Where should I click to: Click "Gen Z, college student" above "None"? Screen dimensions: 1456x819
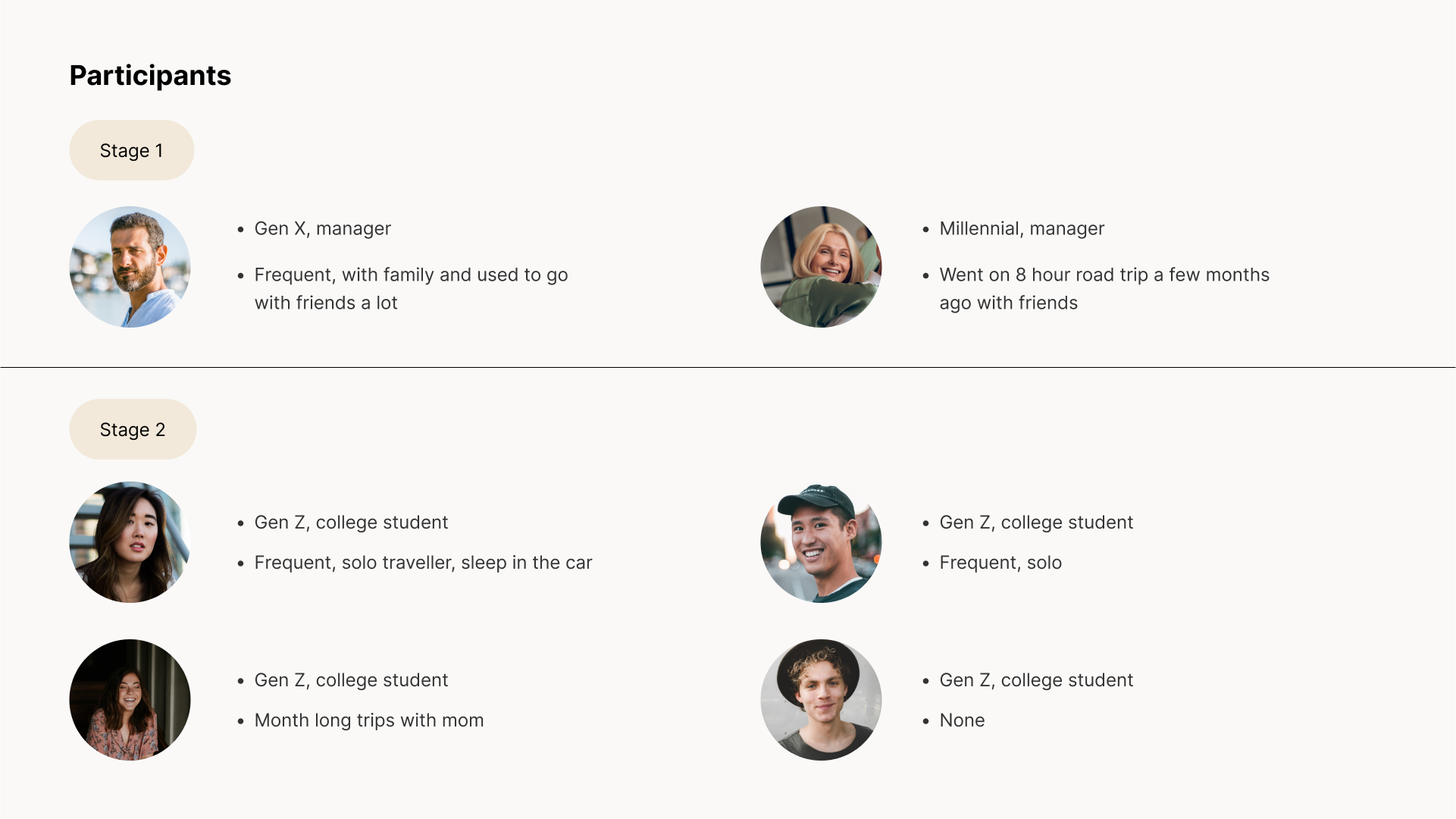pos(1036,680)
